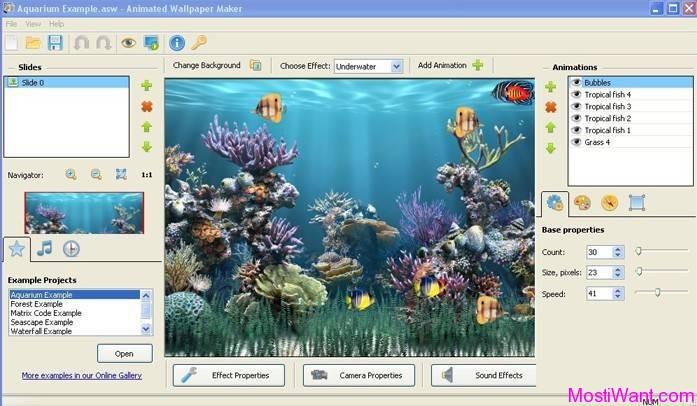697x406 pixels.
Task: Move animation down with green down arrow
Action: [550, 148]
